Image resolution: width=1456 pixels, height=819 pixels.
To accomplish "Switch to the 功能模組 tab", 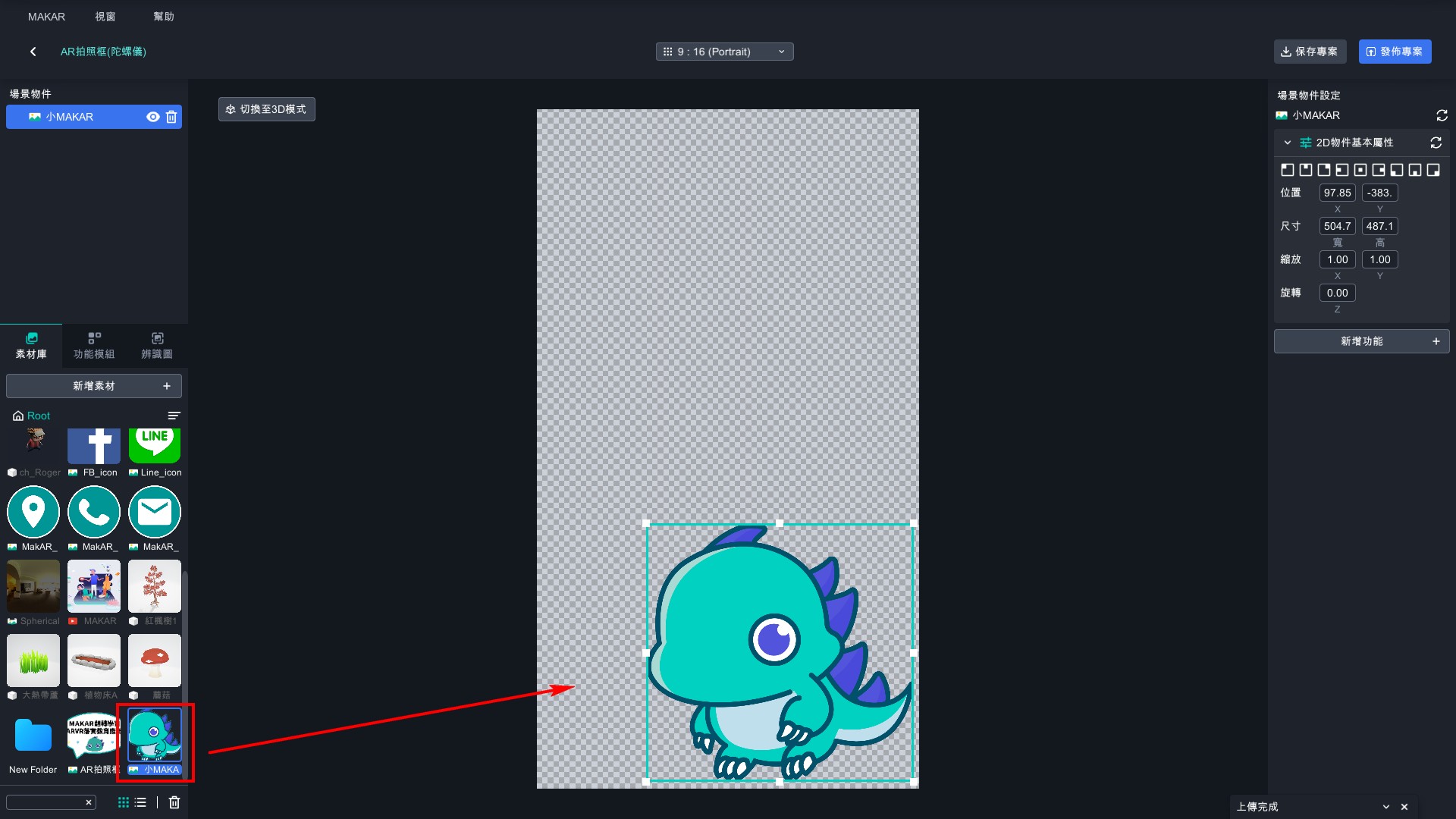I will 94,346.
